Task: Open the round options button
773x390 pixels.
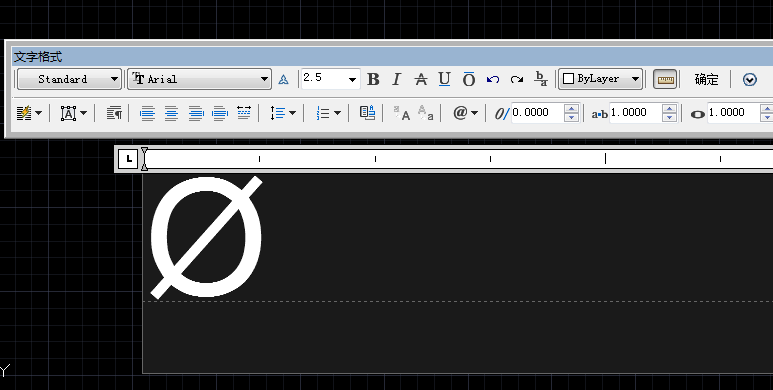Action: (x=749, y=79)
